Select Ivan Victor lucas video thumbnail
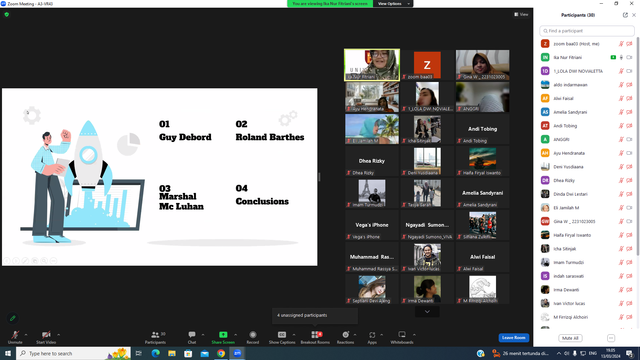The height and width of the screenshot is (360, 640). pyautogui.click(x=427, y=257)
